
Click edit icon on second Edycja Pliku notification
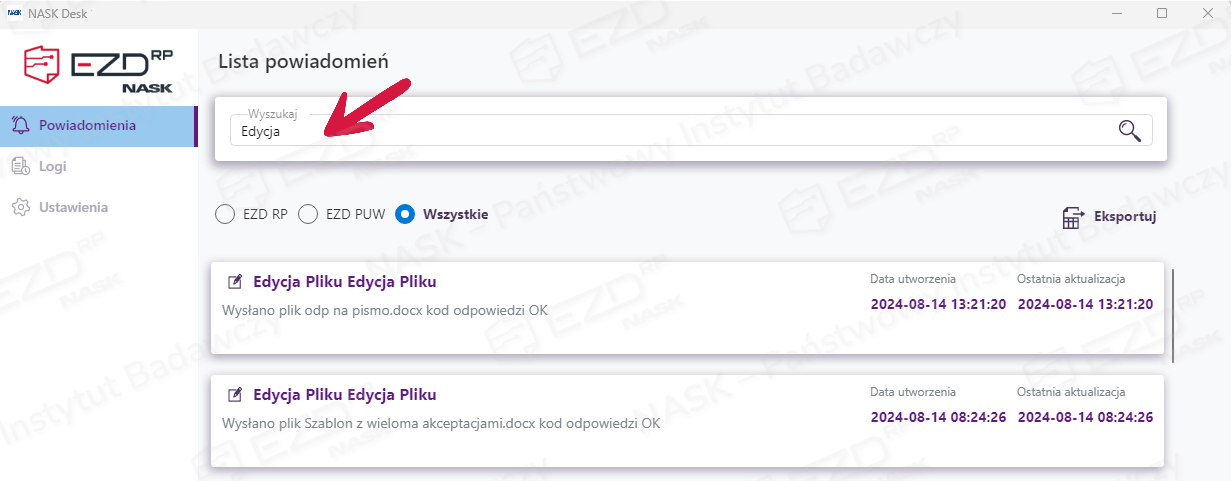(x=236, y=395)
